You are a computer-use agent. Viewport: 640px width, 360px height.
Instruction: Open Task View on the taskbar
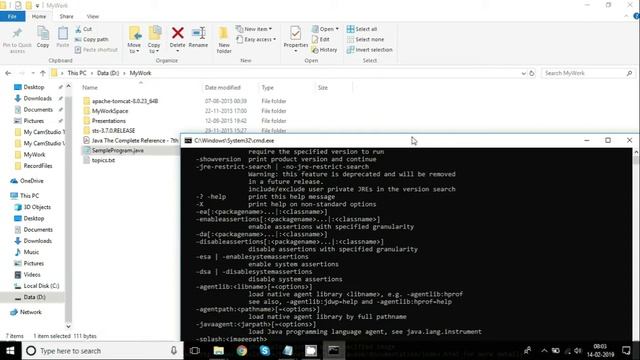click(x=195, y=351)
